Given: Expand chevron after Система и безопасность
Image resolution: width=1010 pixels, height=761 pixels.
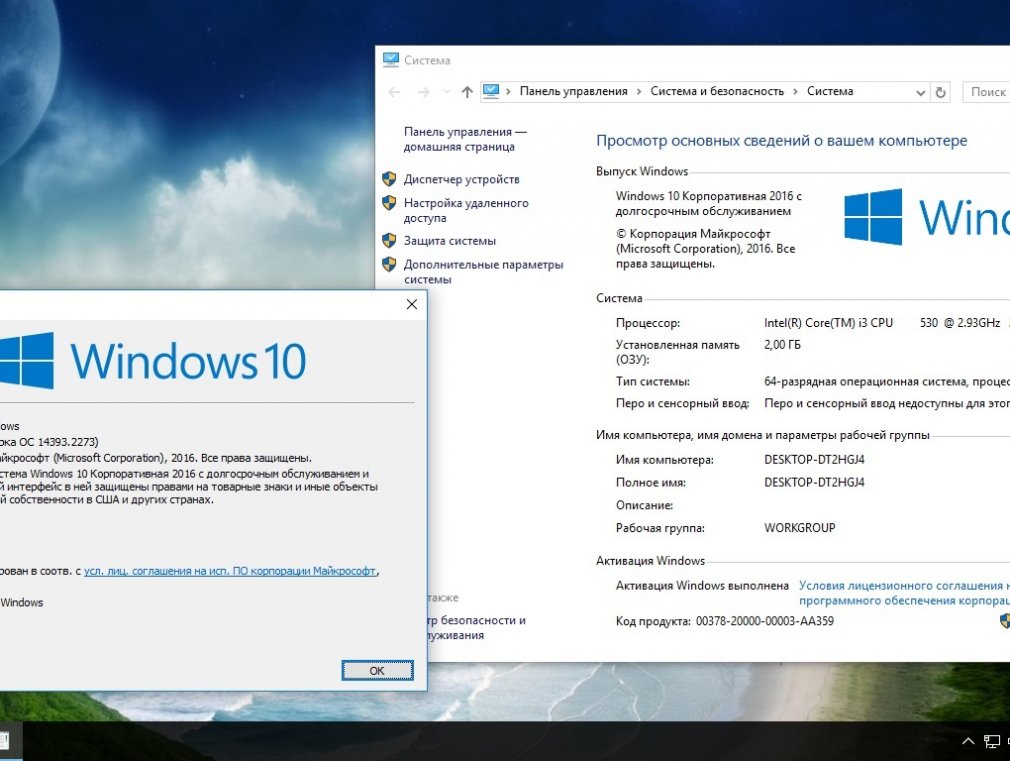Looking at the screenshot, I should tap(795, 92).
